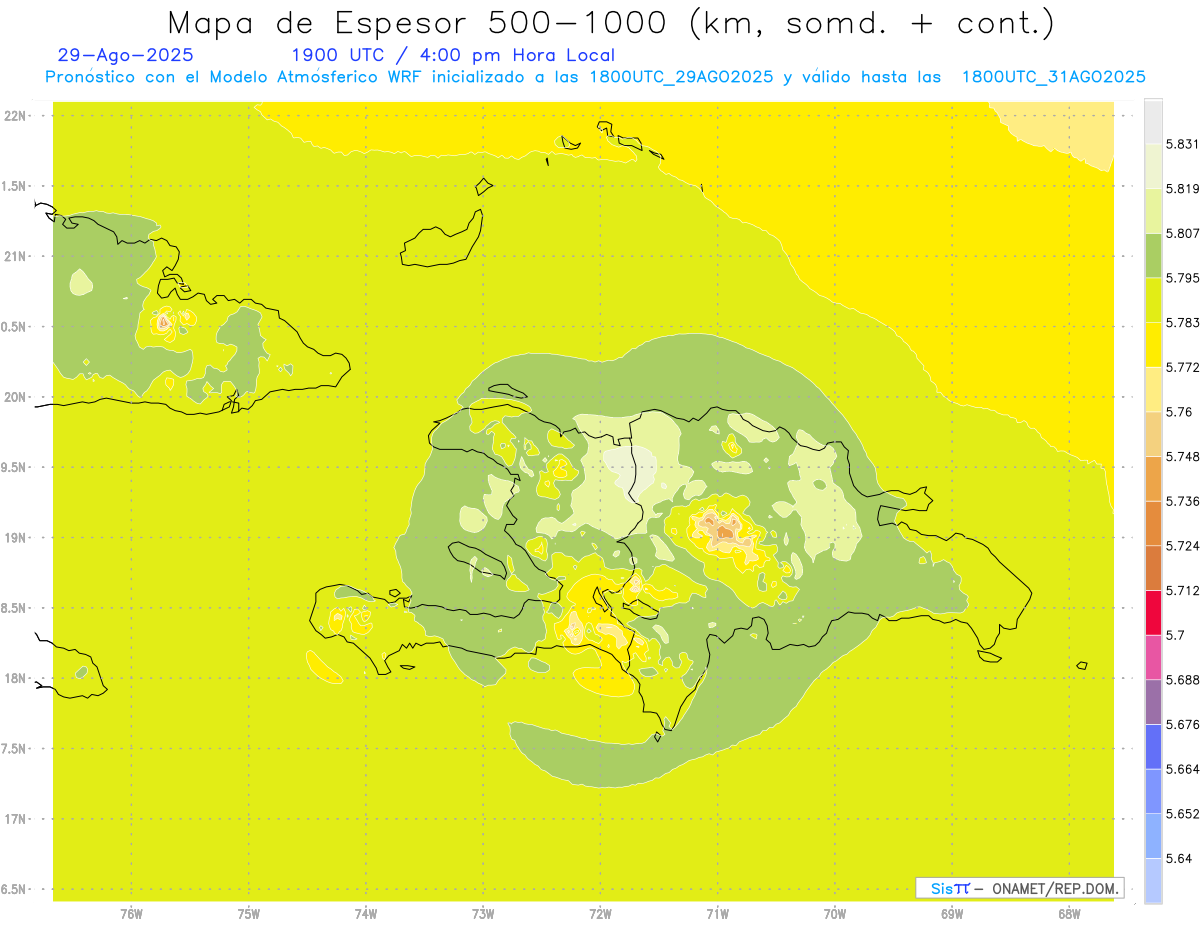Pick the pink legend swatch between 5.7 and 5.688

tap(1153, 657)
